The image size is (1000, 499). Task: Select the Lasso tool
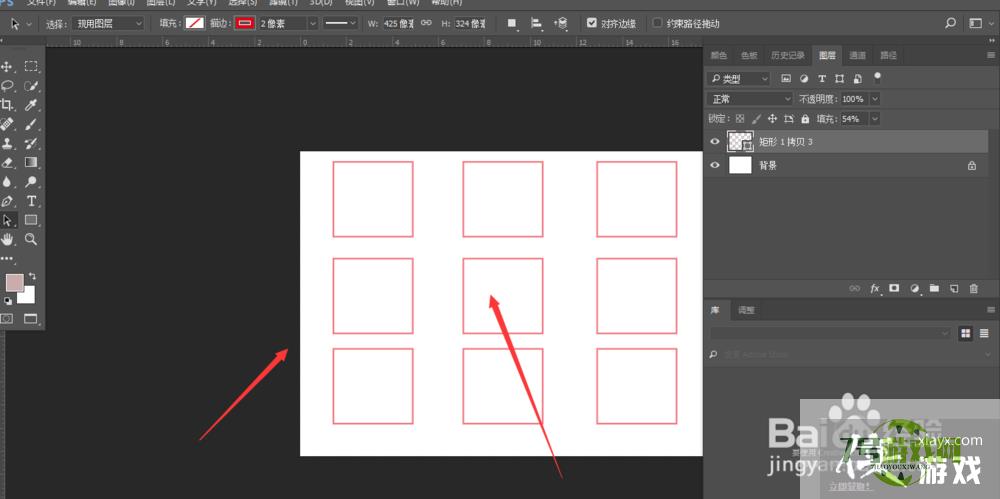click(x=7, y=86)
